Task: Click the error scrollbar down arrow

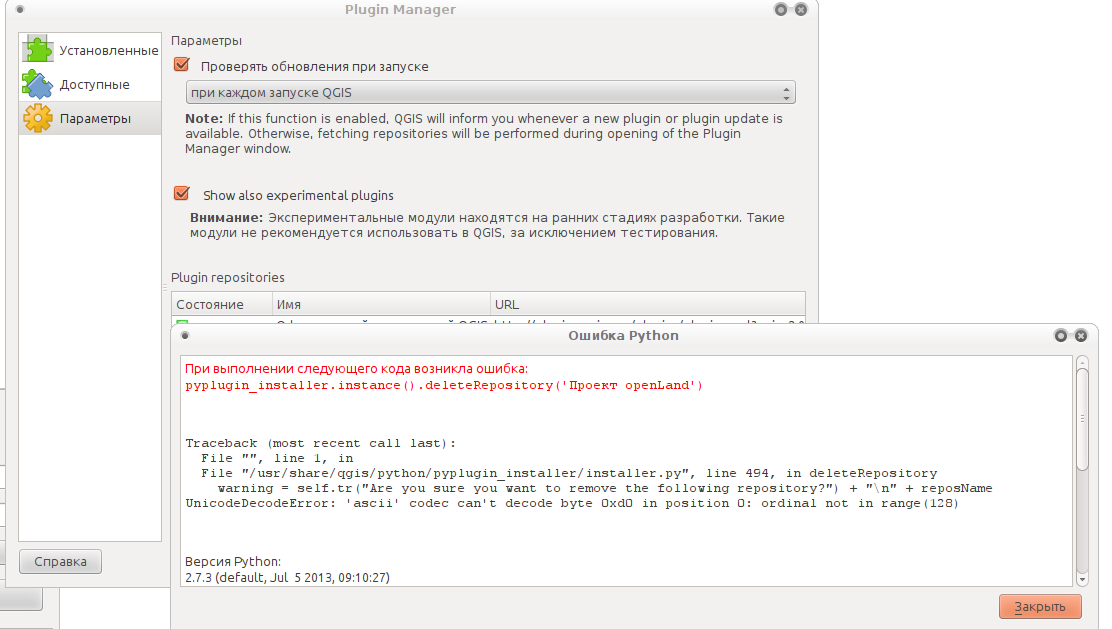Action: [1082, 579]
